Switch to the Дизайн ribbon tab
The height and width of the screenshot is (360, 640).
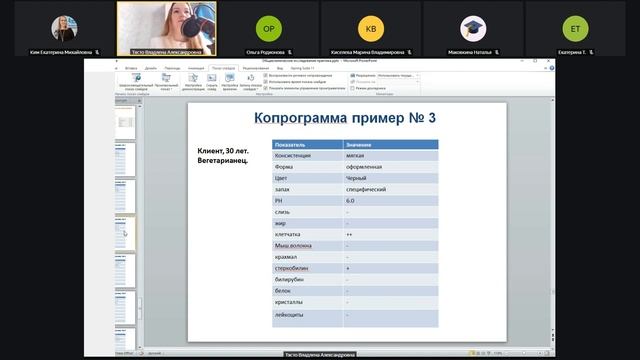tap(151, 68)
